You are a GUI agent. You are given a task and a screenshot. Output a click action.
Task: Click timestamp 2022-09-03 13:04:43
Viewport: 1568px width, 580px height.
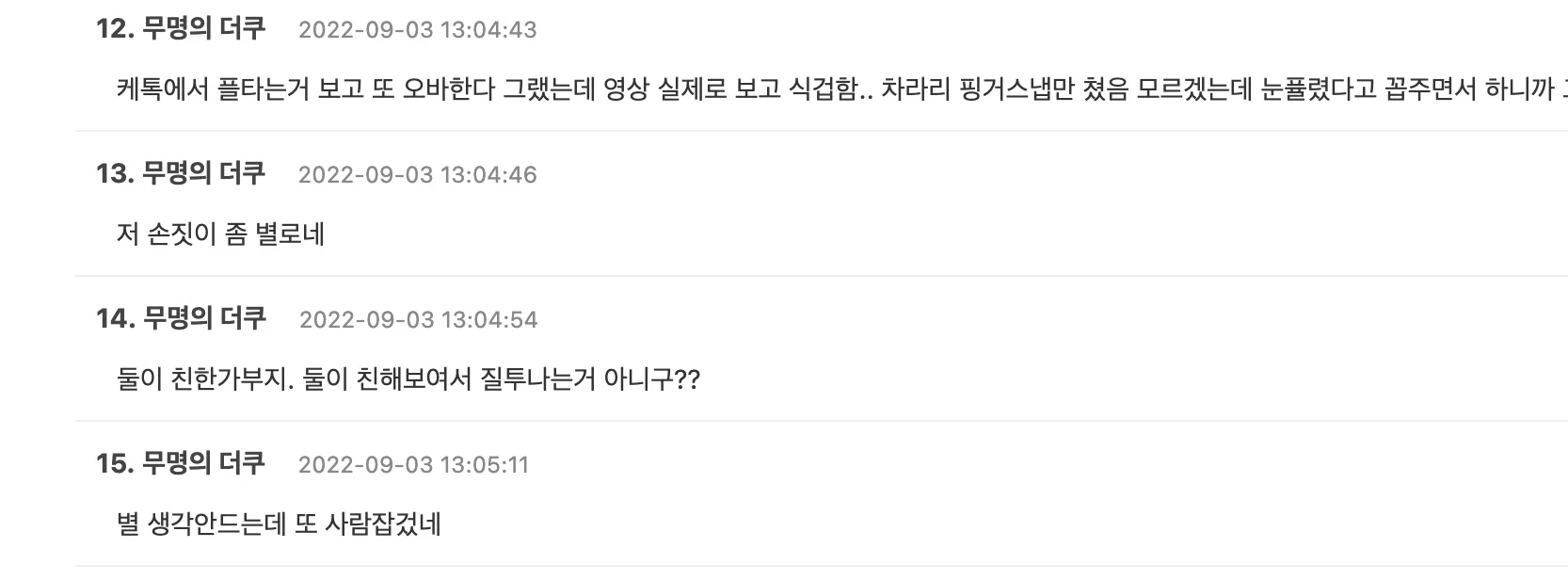418,30
